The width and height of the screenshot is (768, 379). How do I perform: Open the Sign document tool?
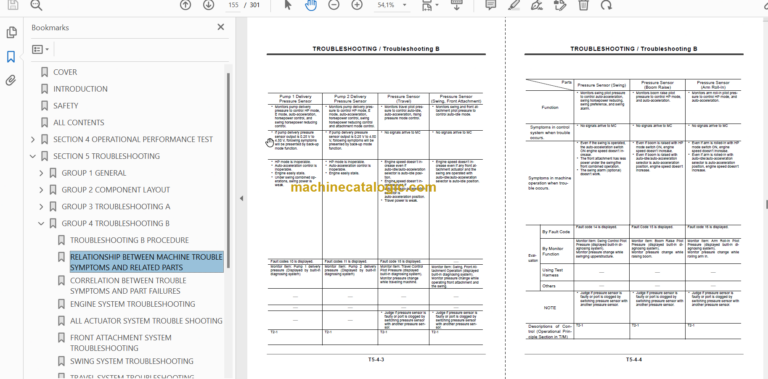click(x=536, y=5)
